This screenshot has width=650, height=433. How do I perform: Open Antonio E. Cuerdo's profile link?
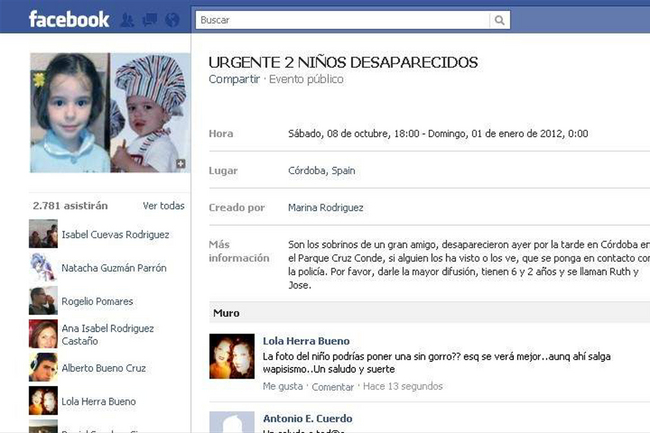coord(307,418)
